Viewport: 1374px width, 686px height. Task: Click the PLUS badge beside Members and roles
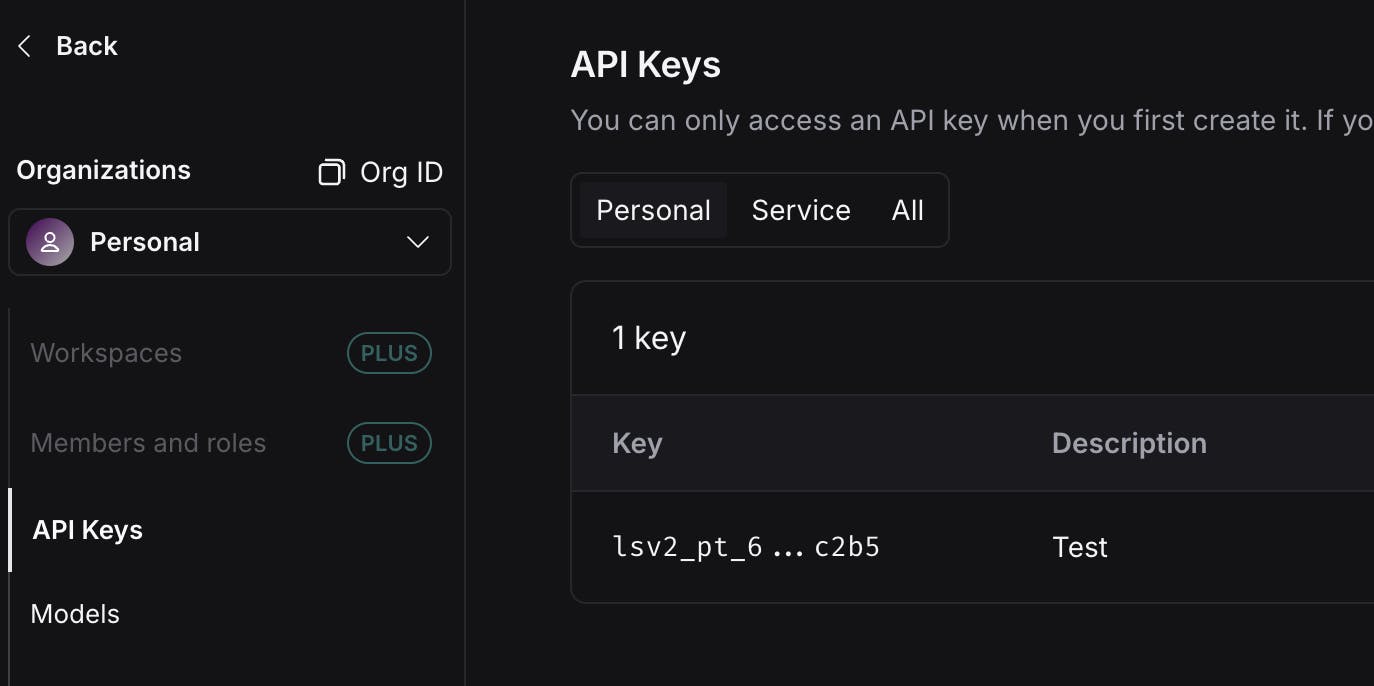click(x=389, y=443)
